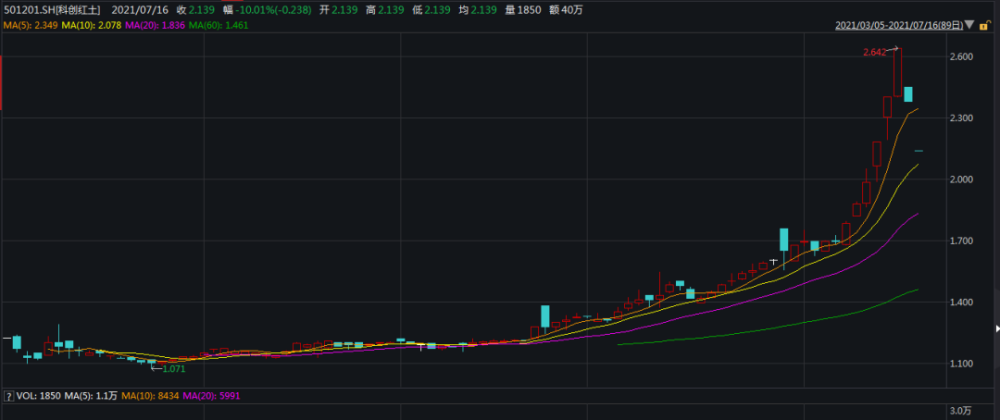Viewport: 1000px width, 420px height.
Task: Click the 2.642 high price marker
Action: pyautogui.click(x=874, y=52)
